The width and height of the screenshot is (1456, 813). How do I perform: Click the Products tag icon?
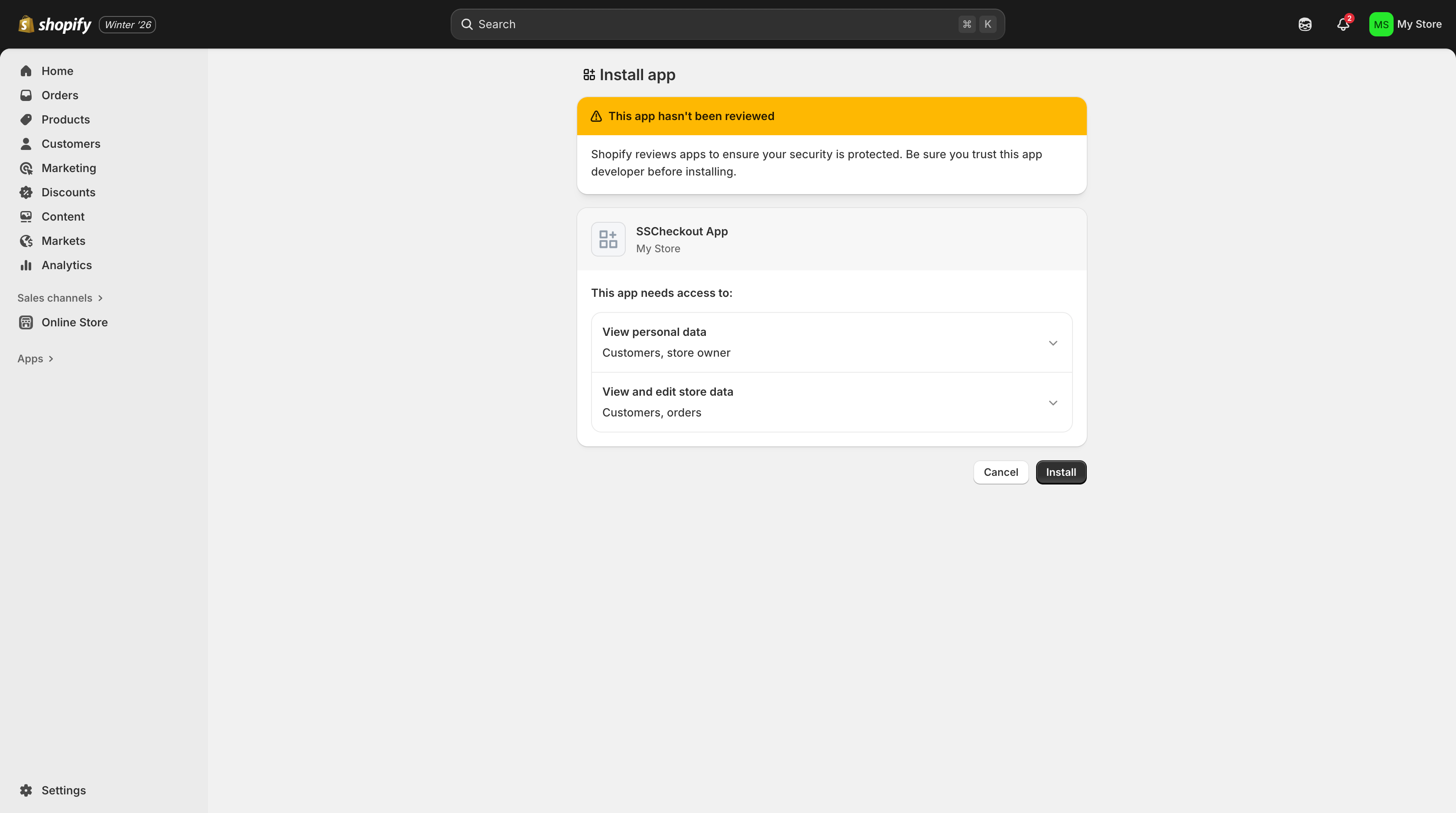coord(26,119)
